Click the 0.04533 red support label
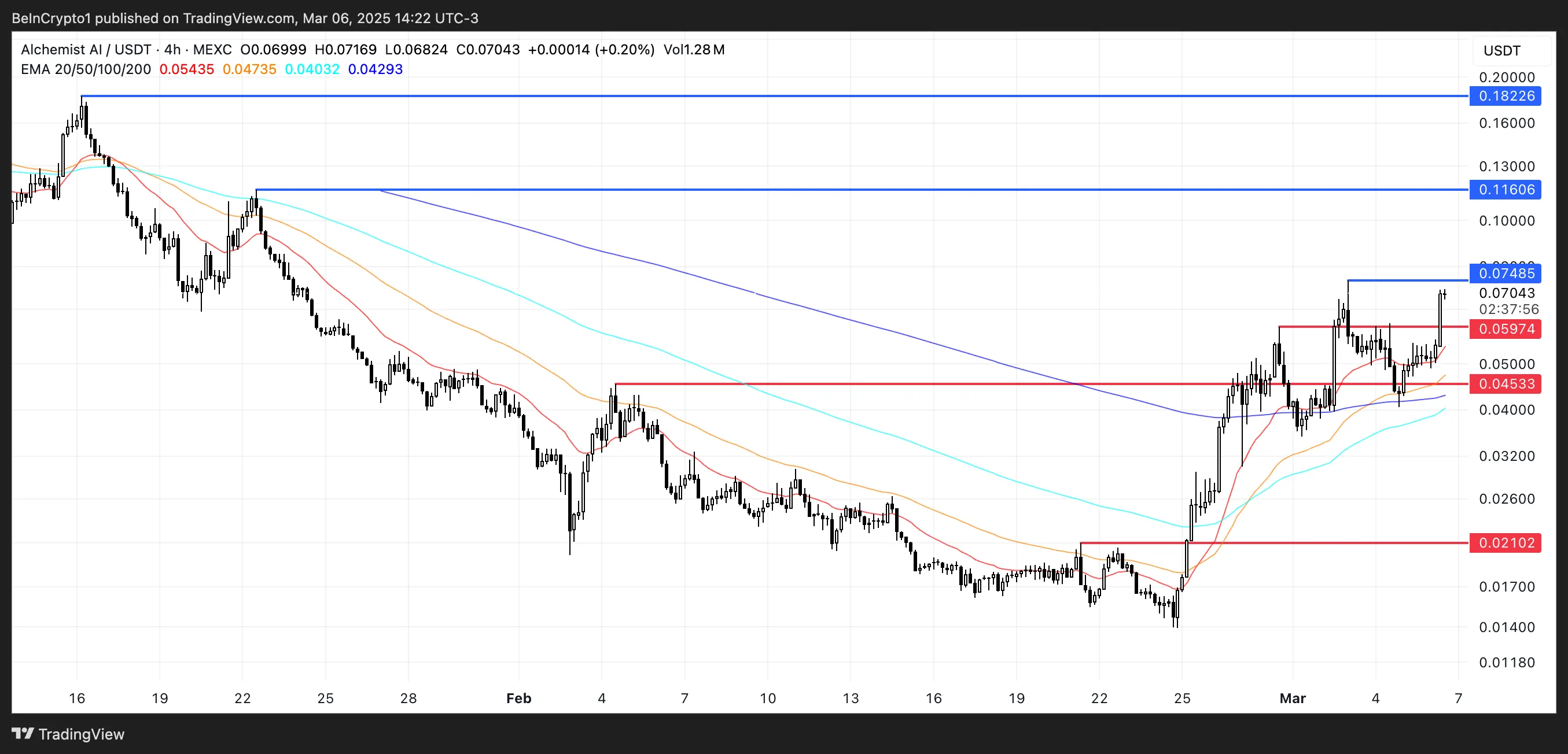Viewport: 1568px width, 754px height. 1505,384
